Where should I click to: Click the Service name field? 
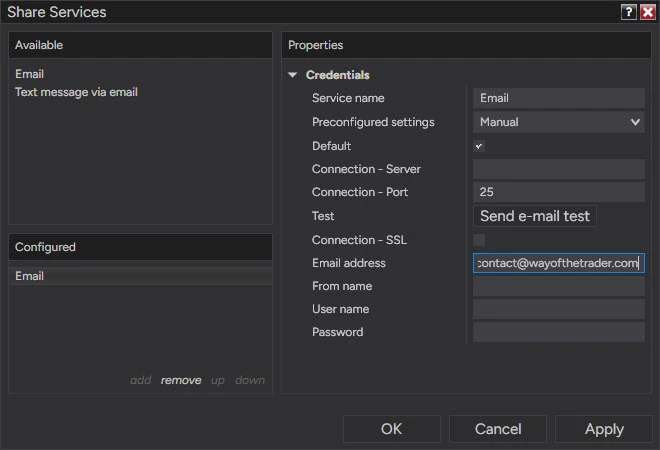(x=559, y=98)
